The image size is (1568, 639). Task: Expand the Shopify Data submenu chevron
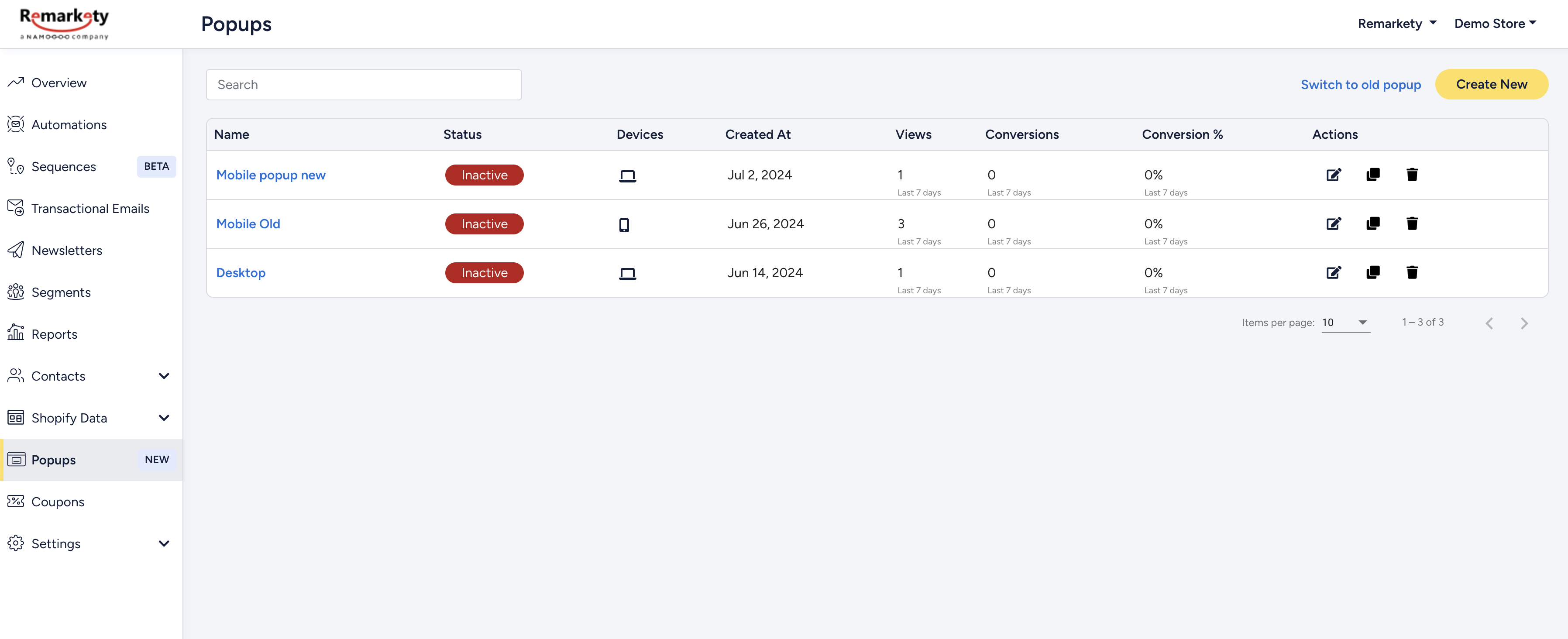click(164, 417)
